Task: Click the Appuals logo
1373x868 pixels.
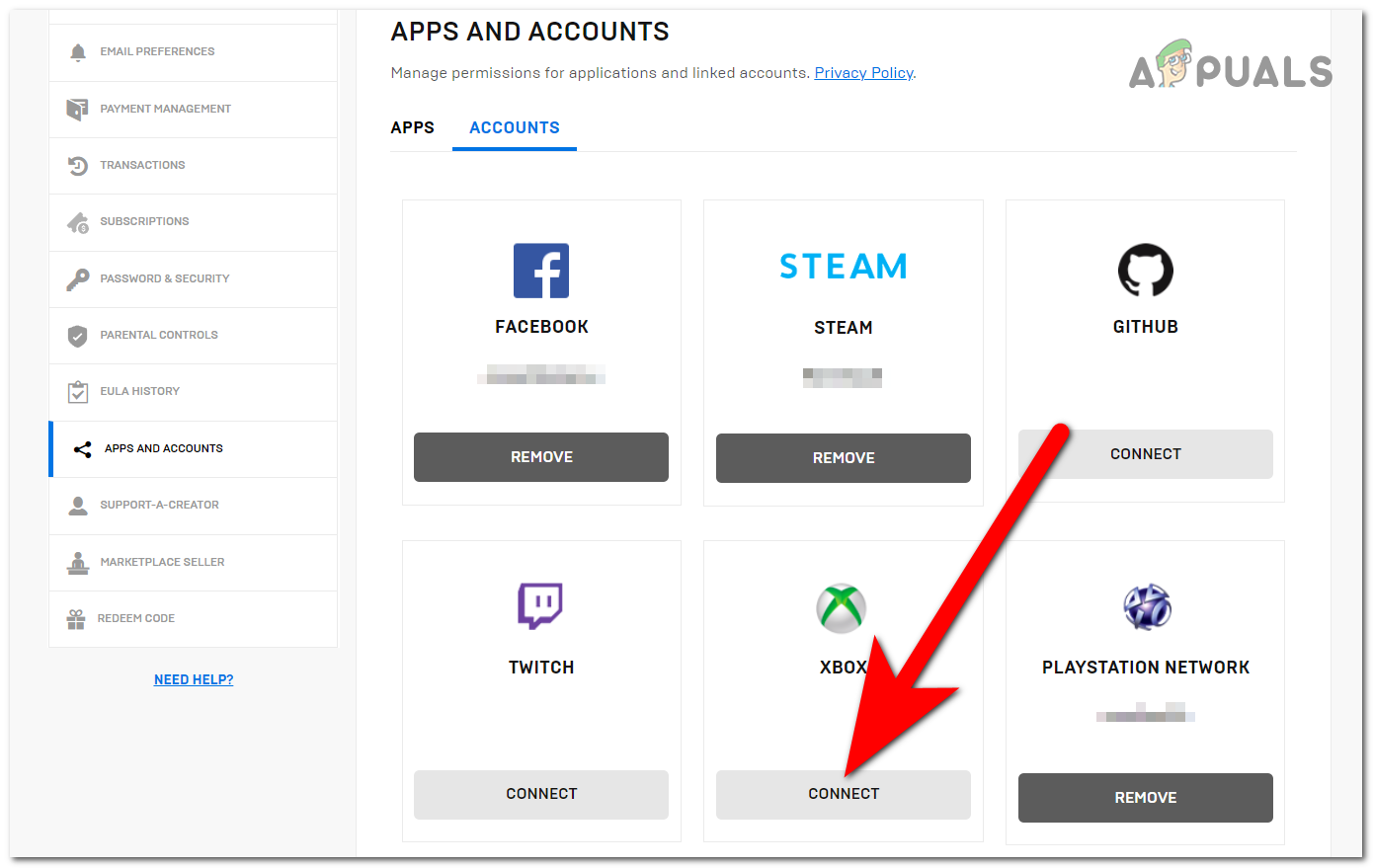Action: [x=1230, y=69]
